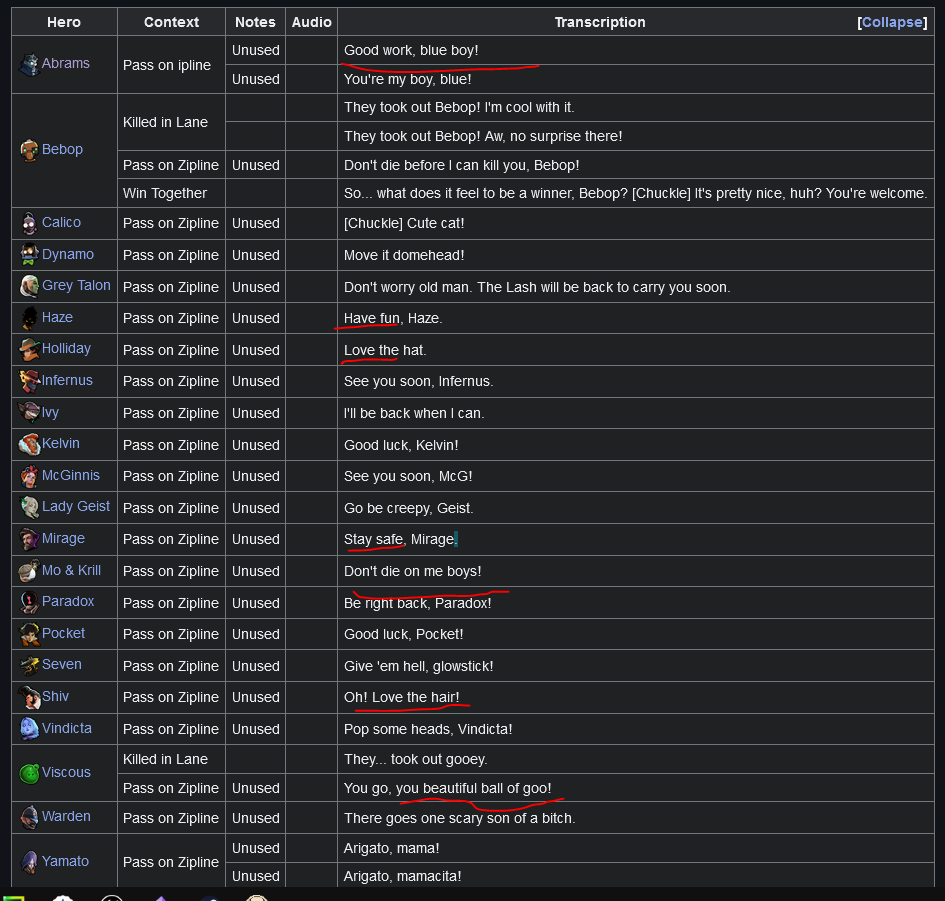Viewport: 945px width, 901px height.
Task: Click the "Pass on ipline" context cell
Action: [x=171, y=64]
